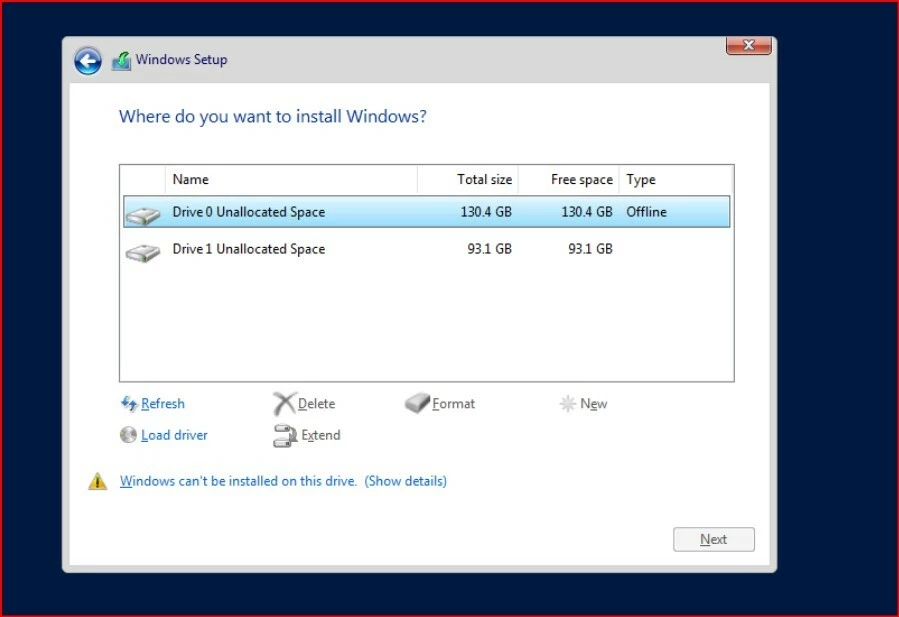
Task: Click Drive 1 total size 93.1 GB
Action: (490, 249)
